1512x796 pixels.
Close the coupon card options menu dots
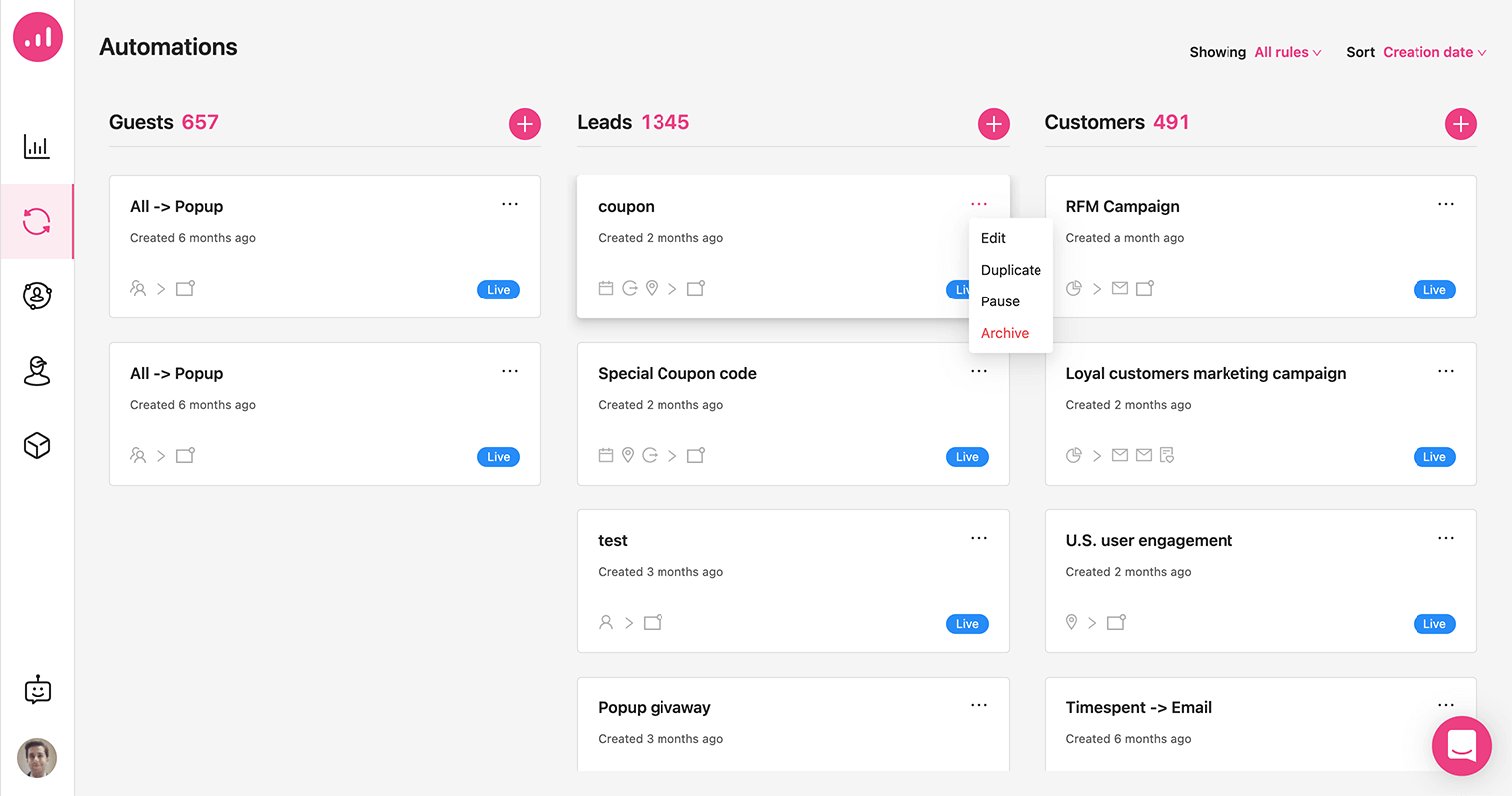[979, 204]
